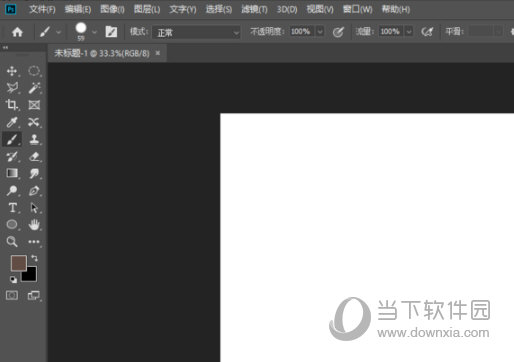Switch to the 未标题-1 document tab
Viewport: 514px width, 362px height.
point(102,53)
